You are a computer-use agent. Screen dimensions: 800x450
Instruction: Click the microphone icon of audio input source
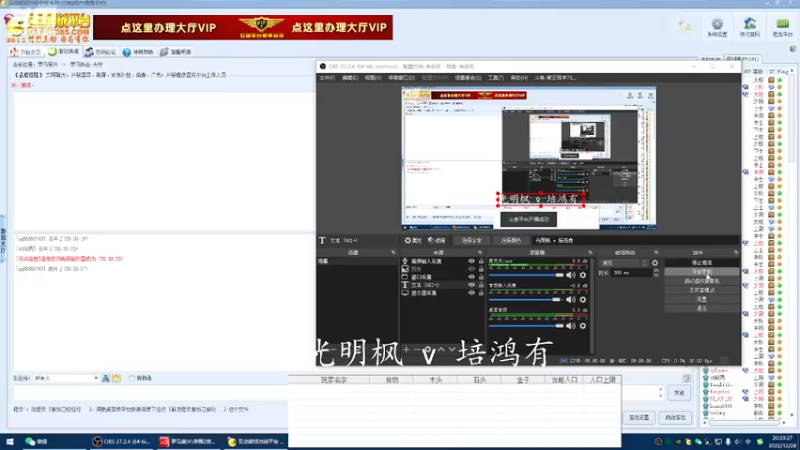[x=405, y=261]
